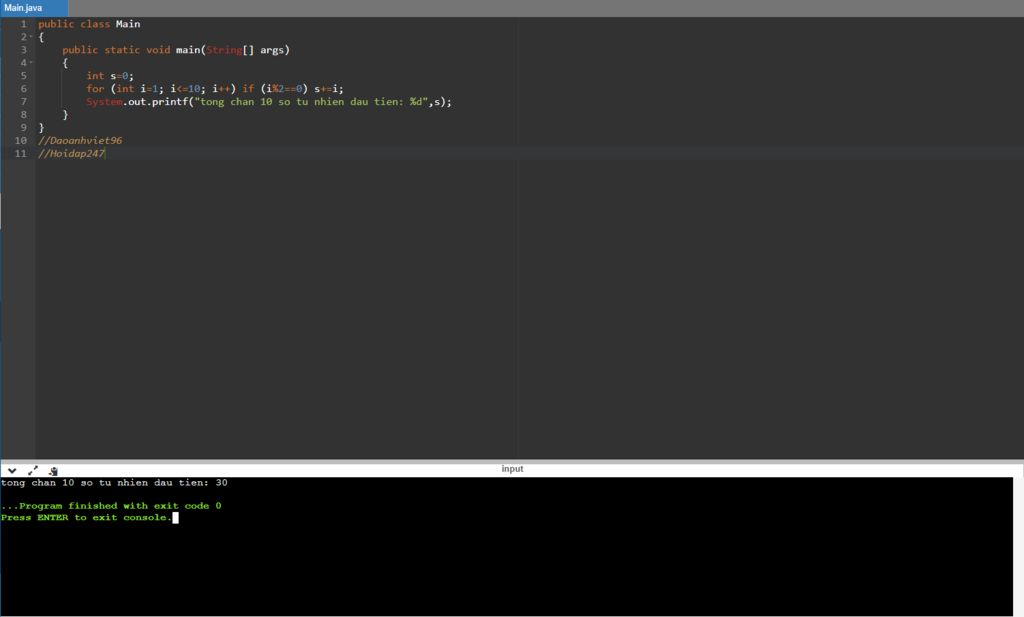Fold the main method at line 4

31,63
